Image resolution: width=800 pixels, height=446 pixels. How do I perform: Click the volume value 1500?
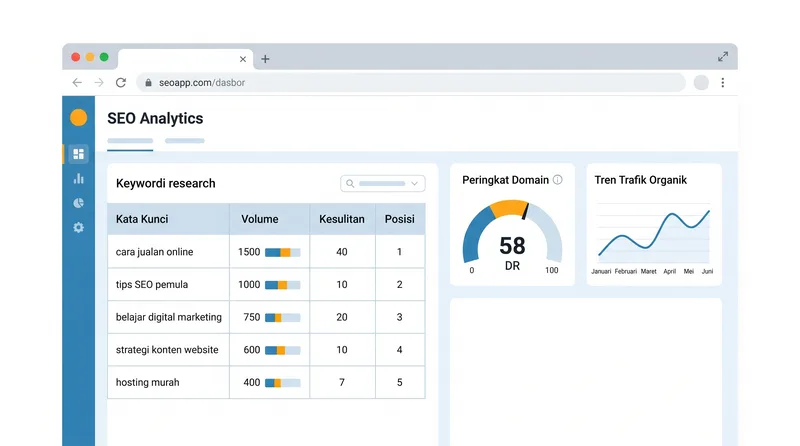click(249, 252)
